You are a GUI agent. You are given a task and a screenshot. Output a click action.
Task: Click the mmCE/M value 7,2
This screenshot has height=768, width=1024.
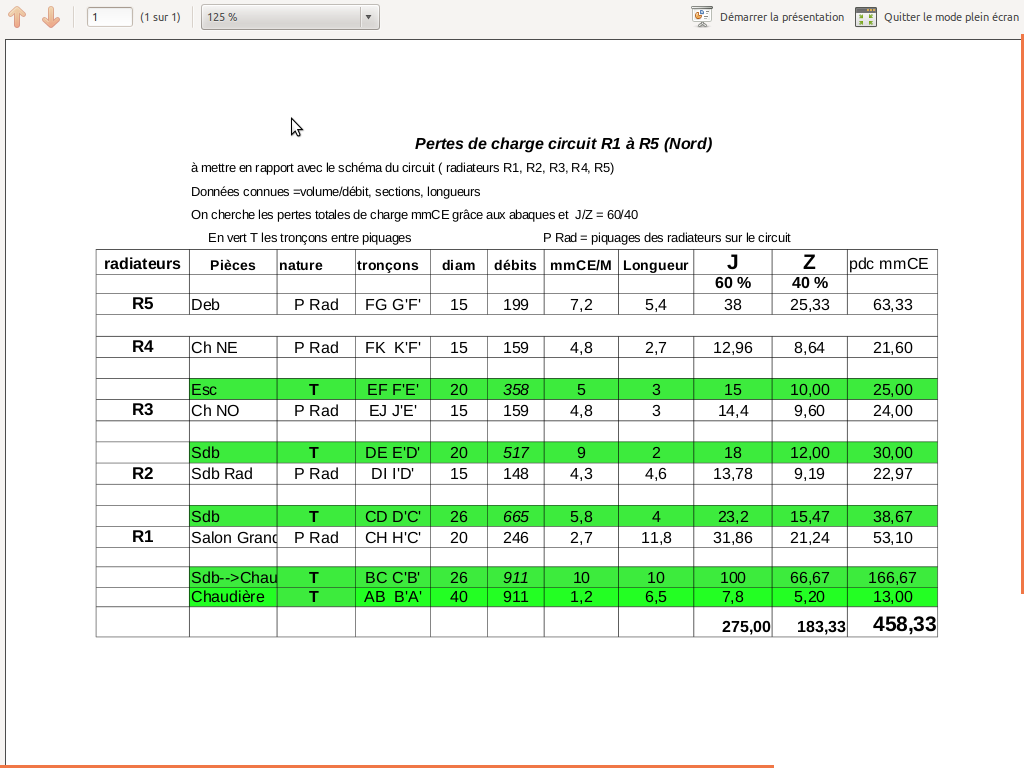pos(581,304)
